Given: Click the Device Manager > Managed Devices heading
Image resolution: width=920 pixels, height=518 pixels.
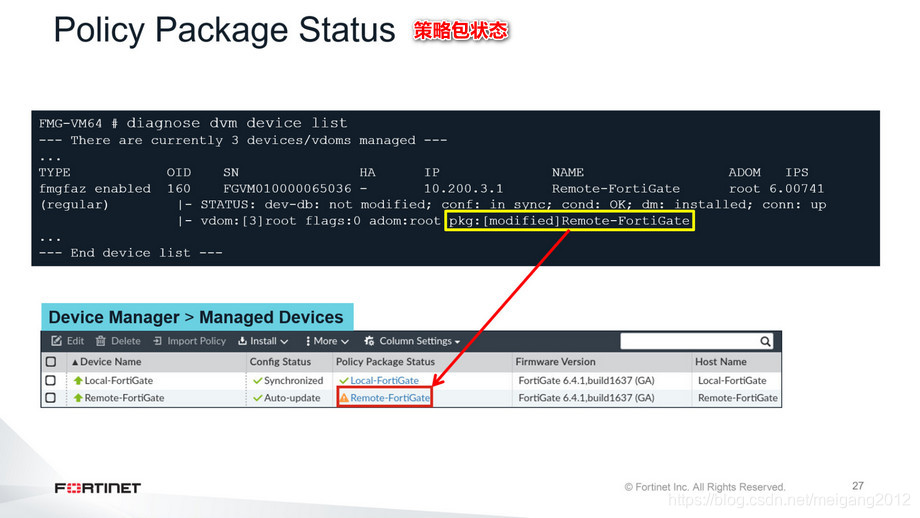Looking at the screenshot, I should click(196, 317).
